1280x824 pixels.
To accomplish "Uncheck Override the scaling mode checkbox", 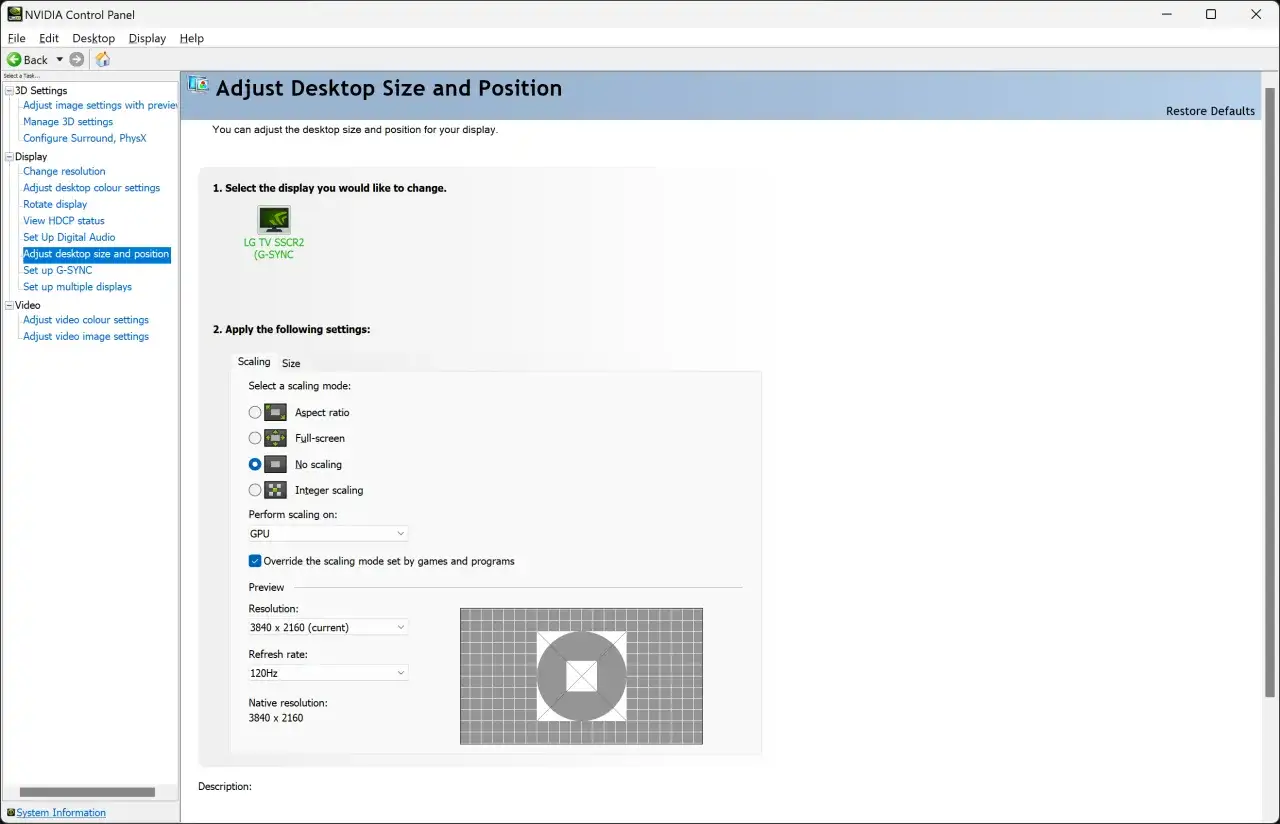I will coord(255,561).
